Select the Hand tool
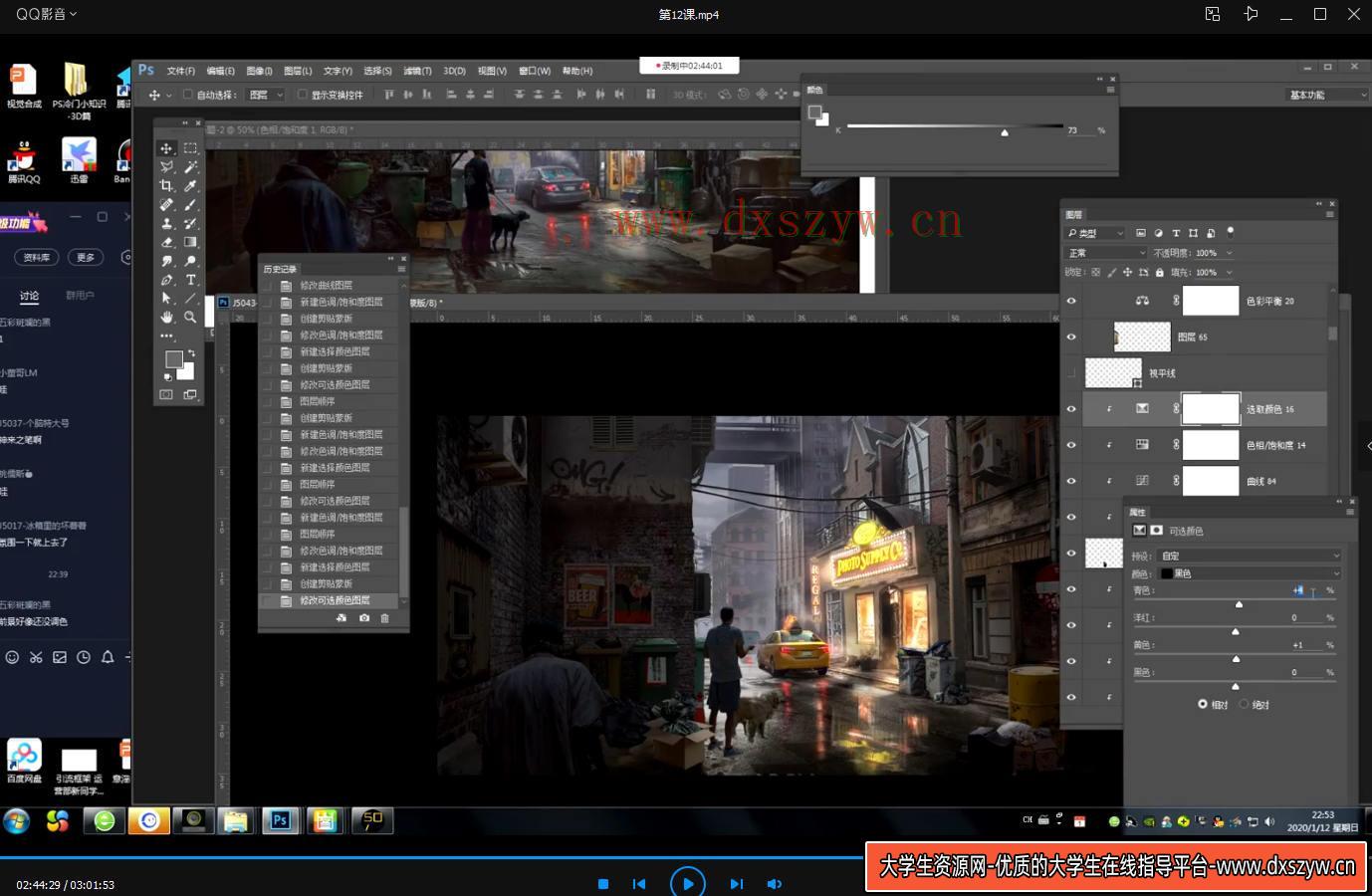 coord(166,318)
